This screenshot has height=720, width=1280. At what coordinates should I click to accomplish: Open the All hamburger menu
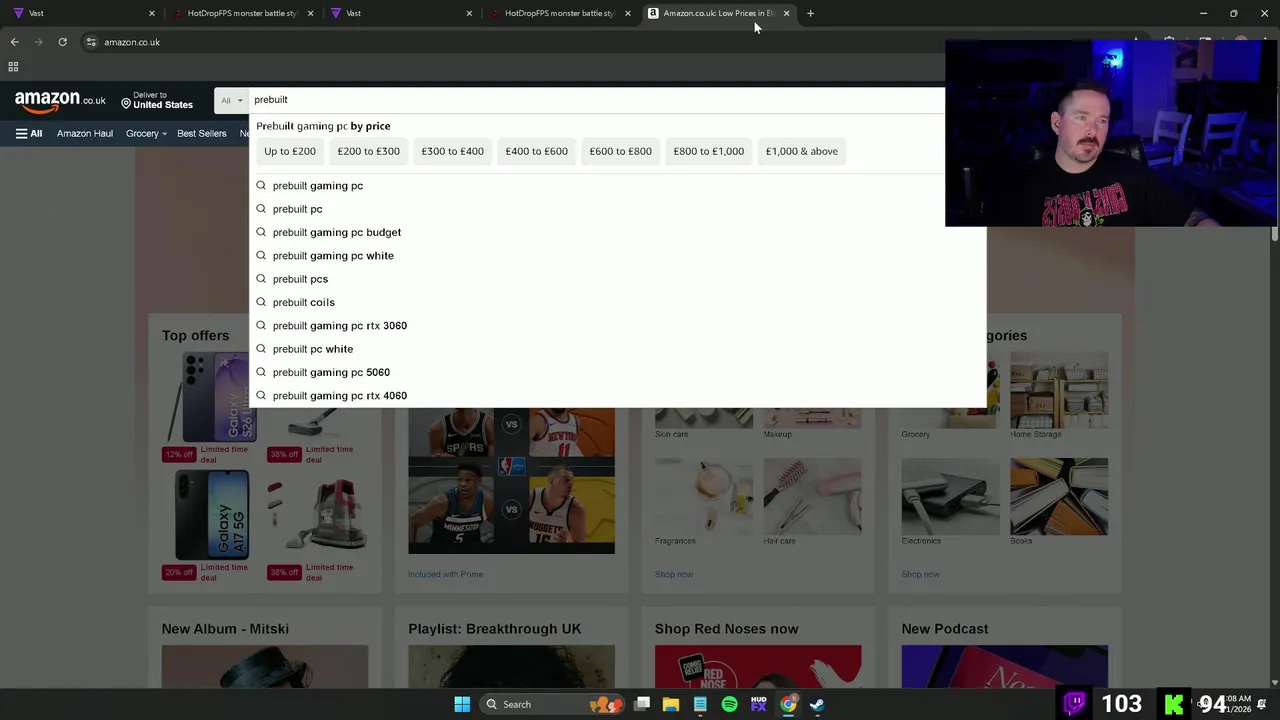29,133
